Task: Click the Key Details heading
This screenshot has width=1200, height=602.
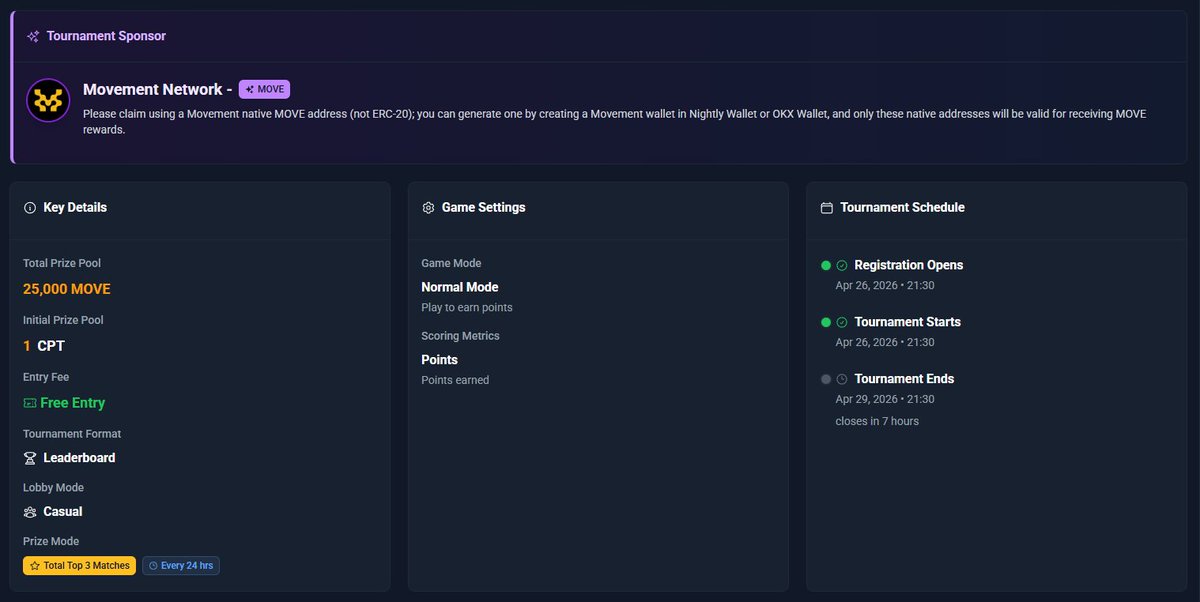Action: pos(75,208)
